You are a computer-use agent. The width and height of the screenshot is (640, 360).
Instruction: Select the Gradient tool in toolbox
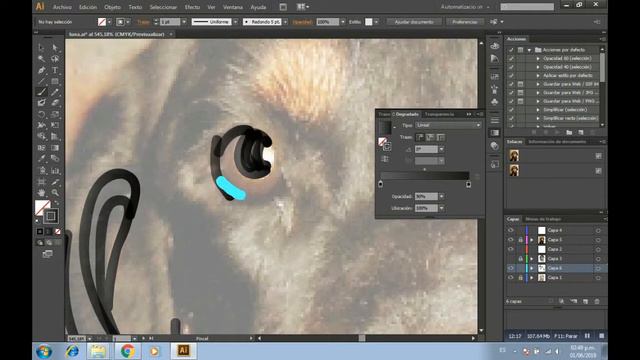pyautogui.click(x=55, y=148)
